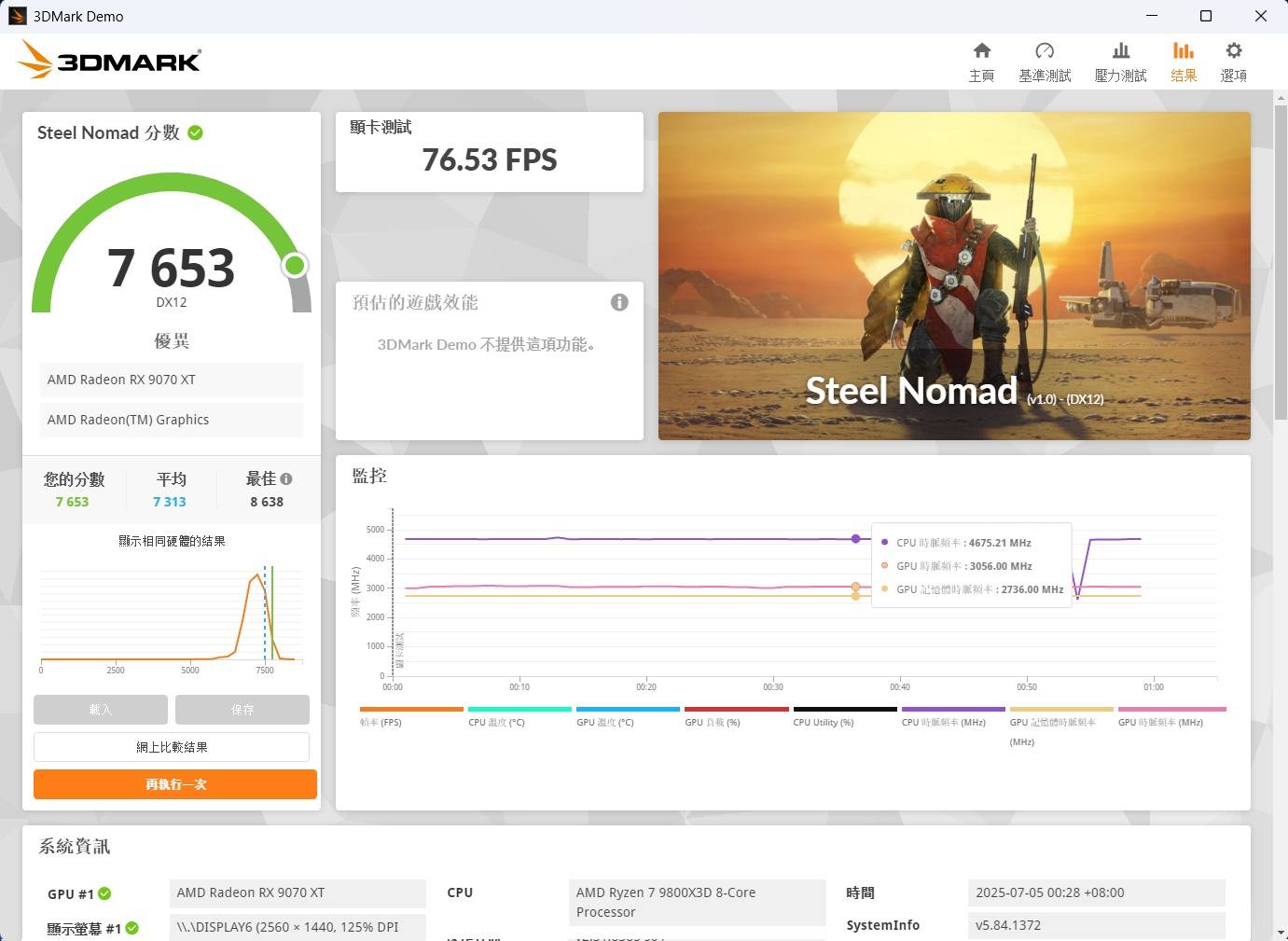Click the 76.53 FPS graphics test result

(490, 160)
